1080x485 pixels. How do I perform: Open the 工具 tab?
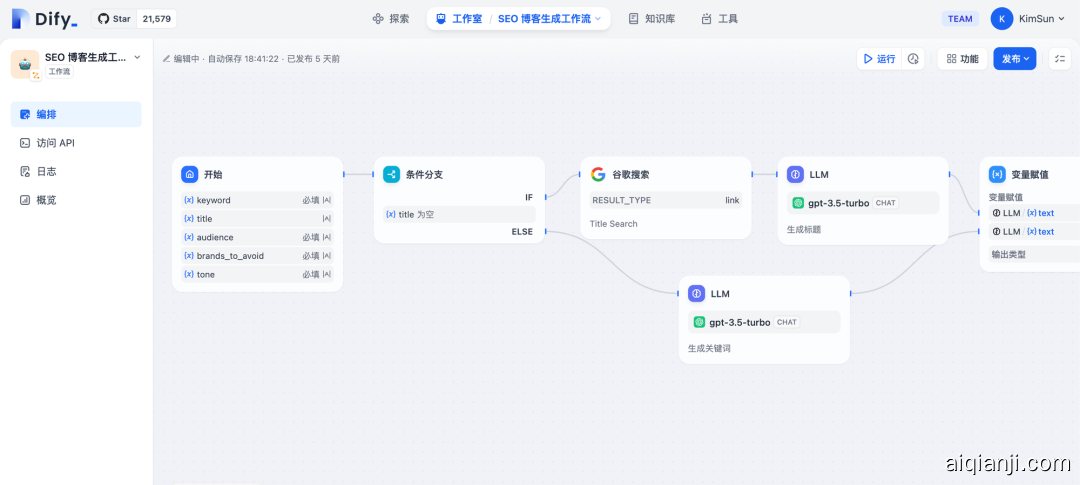(719, 19)
